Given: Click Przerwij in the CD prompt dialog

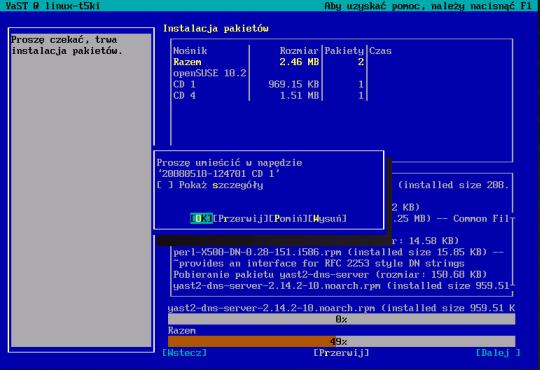Looking at the screenshot, I should pyautogui.click(x=241, y=218).
